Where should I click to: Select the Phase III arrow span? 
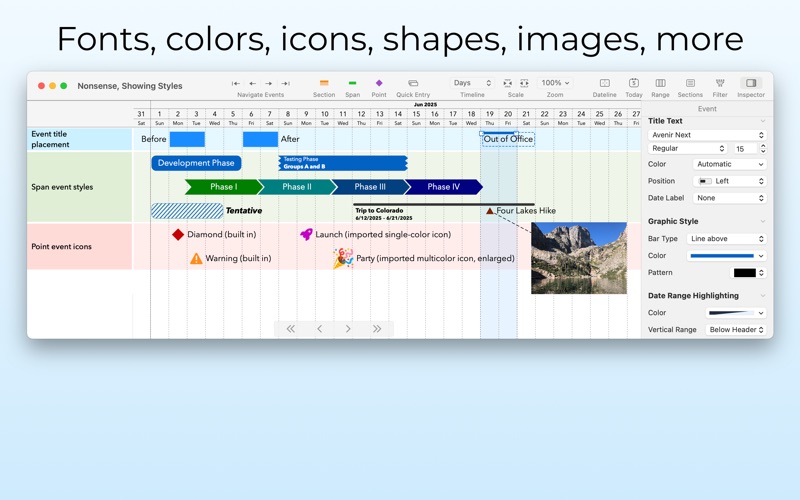click(370, 187)
